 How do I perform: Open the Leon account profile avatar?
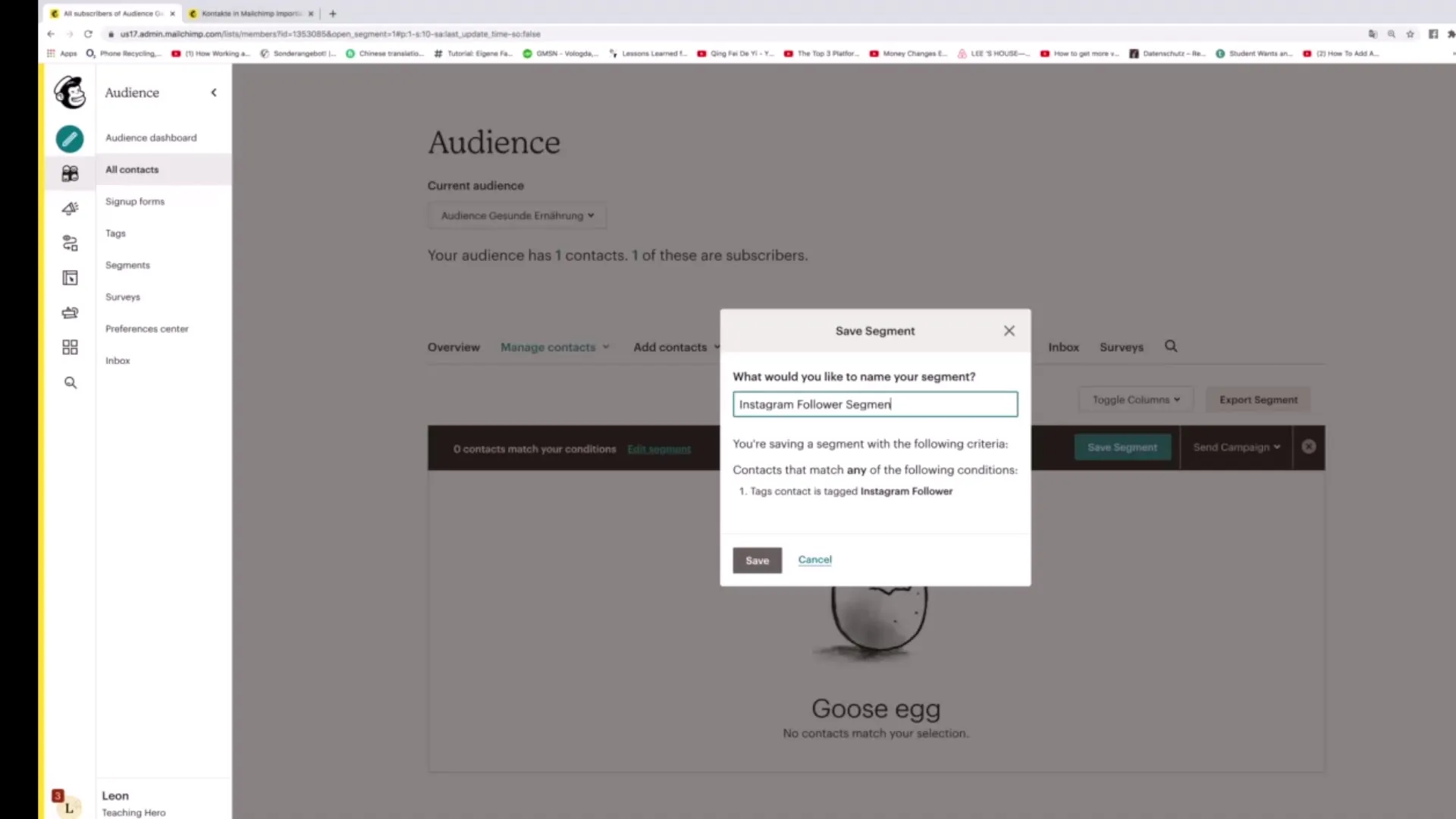click(x=69, y=808)
